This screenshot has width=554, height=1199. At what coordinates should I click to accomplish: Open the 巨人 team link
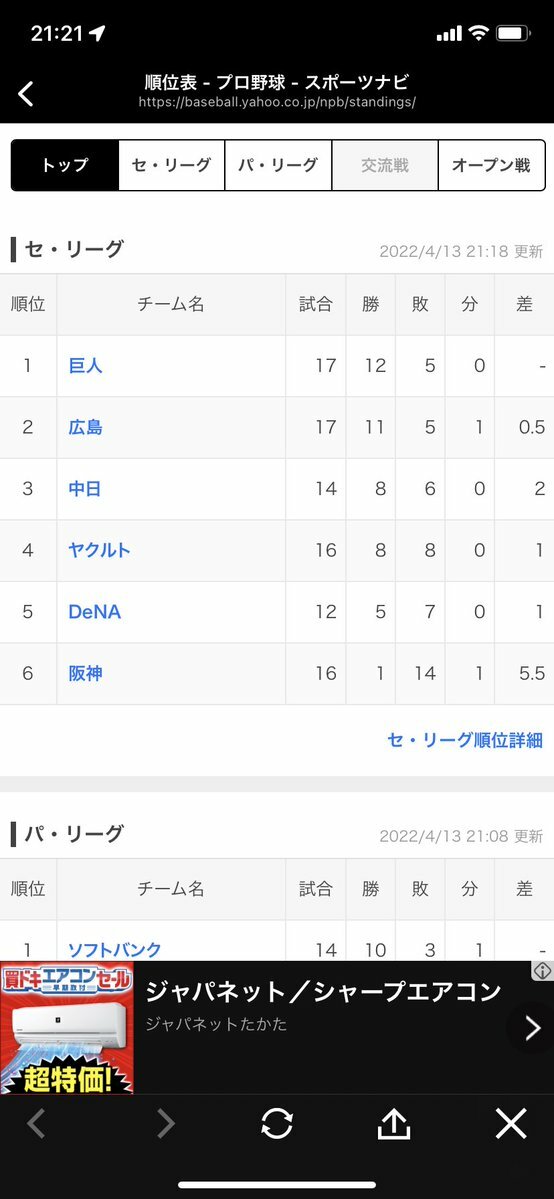click(x=85, y=366)
